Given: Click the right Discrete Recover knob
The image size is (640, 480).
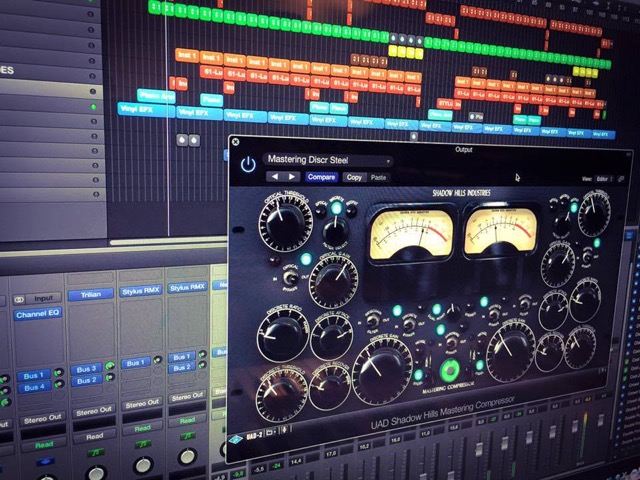Looking at the screenshot, I should click(549, 352).
